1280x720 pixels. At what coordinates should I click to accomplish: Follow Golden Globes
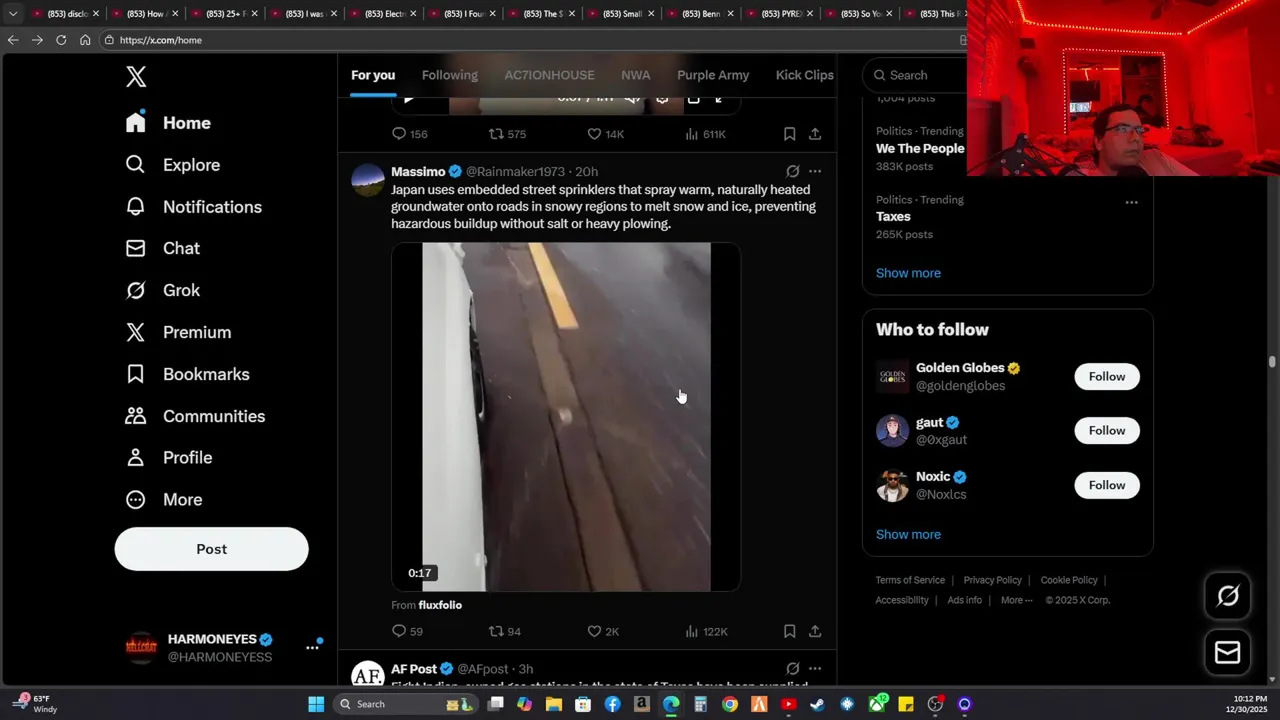(1107, 376)
